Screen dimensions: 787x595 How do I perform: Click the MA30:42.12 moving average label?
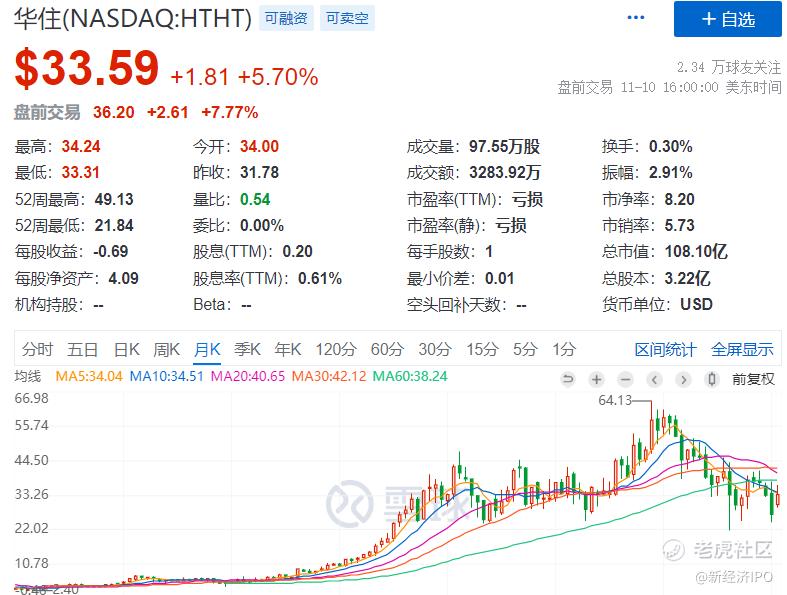click(x=329, y=376)
